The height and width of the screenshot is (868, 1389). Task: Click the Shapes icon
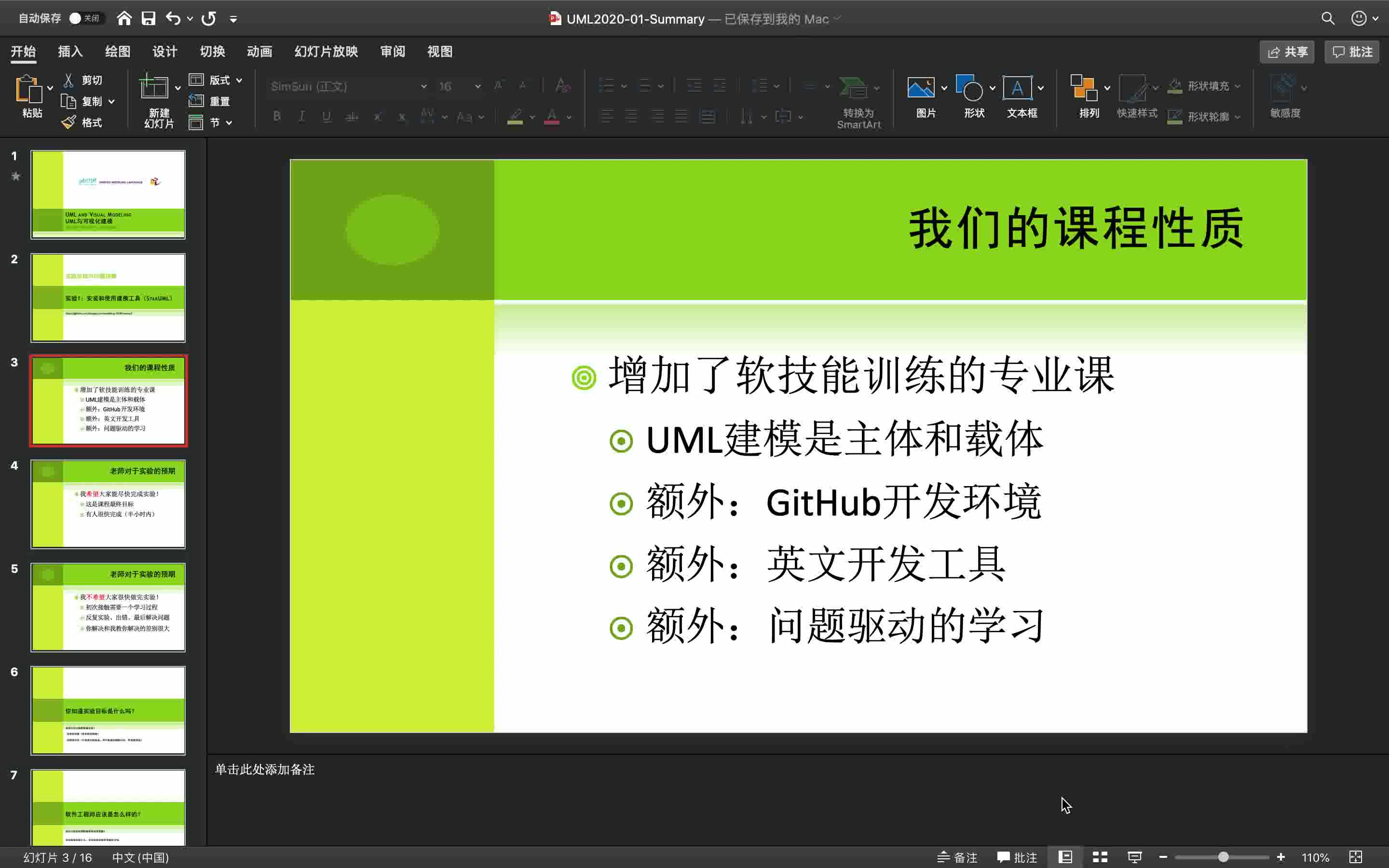tap(969, 87)
